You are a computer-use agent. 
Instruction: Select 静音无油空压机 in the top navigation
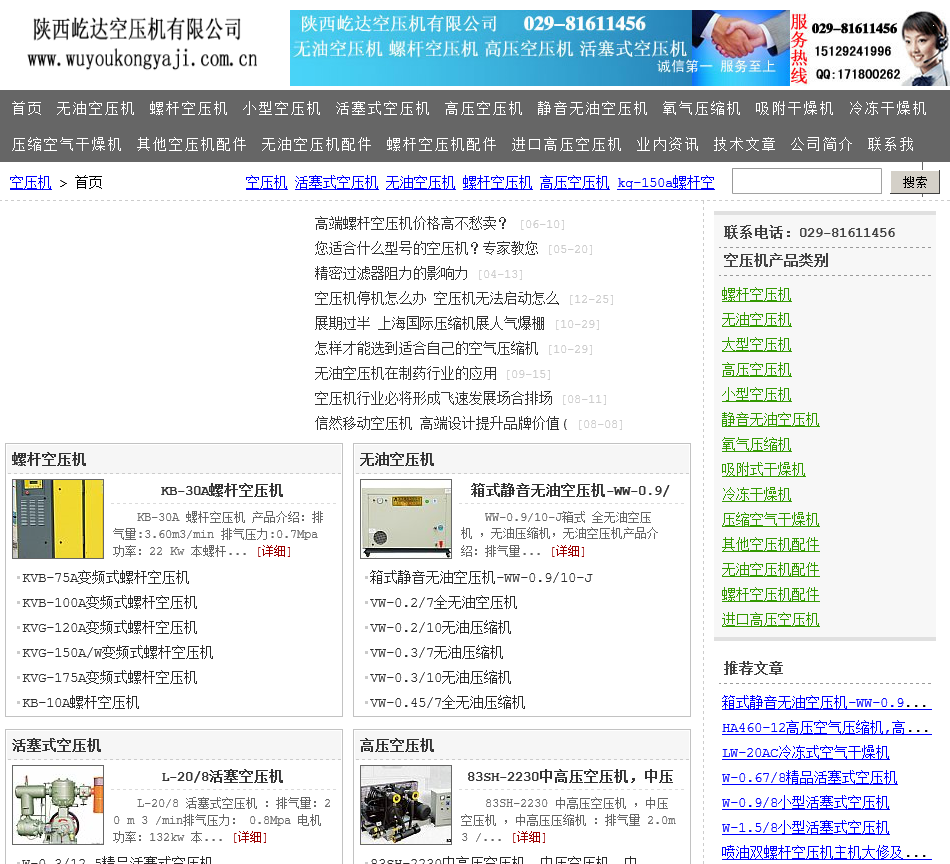pyautogui.click(x=592, y=108)
